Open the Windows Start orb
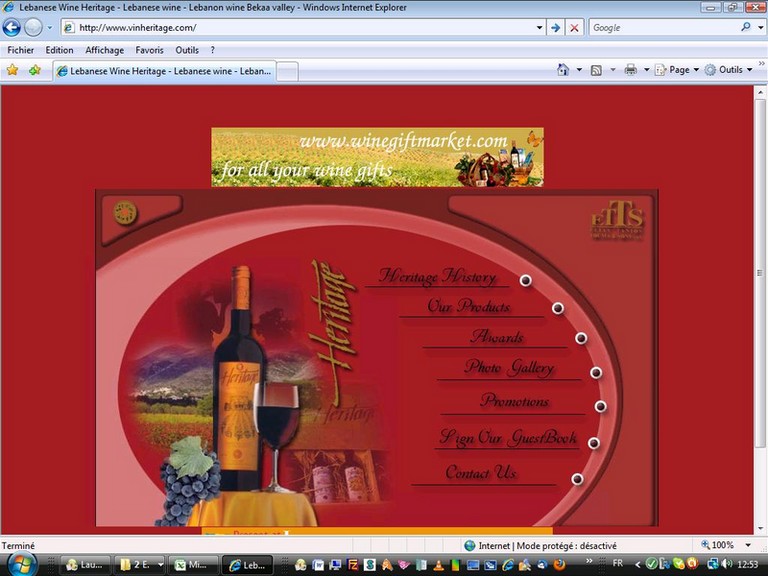 [22, 563]
